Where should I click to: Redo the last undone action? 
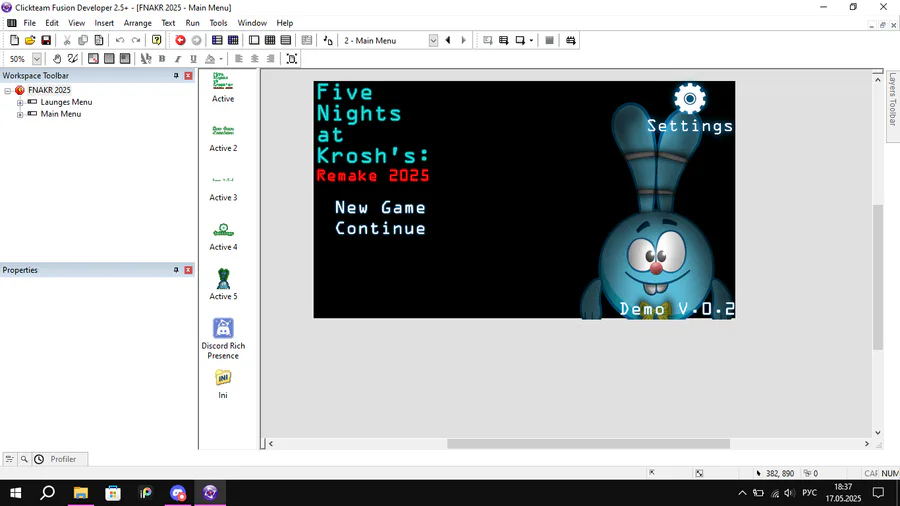[136, 40]
